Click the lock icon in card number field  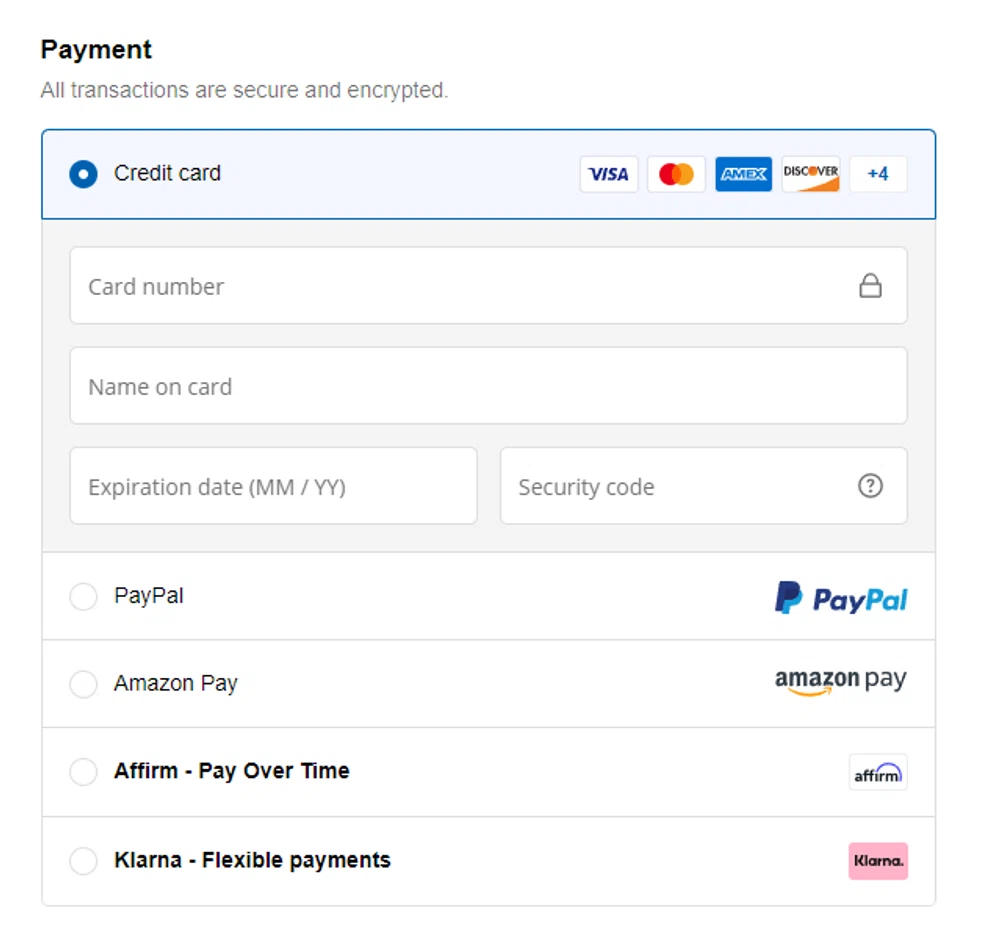click(x=871, y=285)
